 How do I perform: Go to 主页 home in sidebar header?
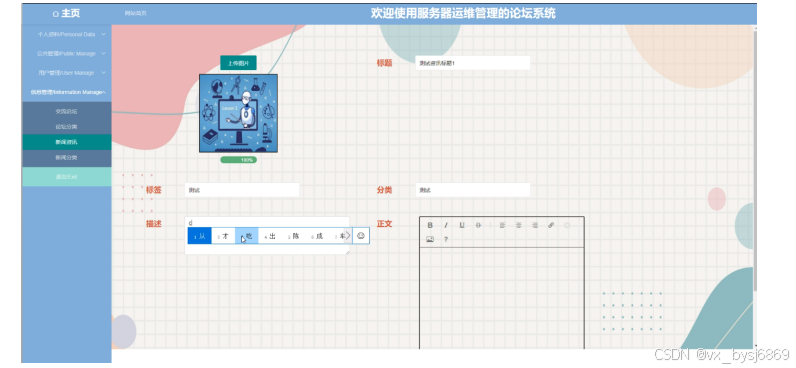click(x=67, y=14)
